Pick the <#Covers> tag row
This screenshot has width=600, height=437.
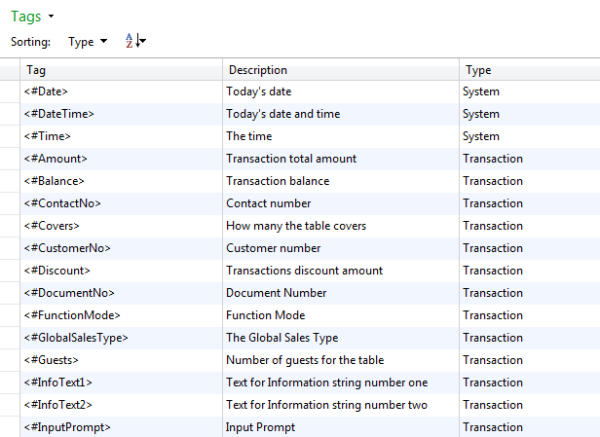(x=52, y=226)
